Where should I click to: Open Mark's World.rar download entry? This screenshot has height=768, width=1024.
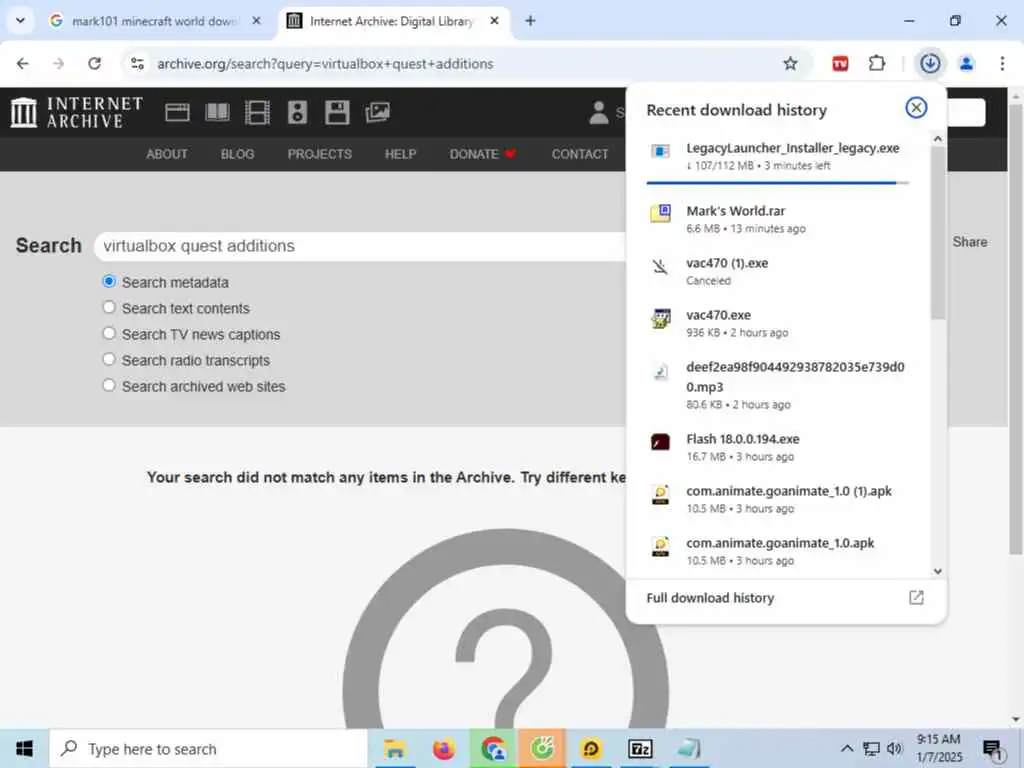[x=778, y=219]
